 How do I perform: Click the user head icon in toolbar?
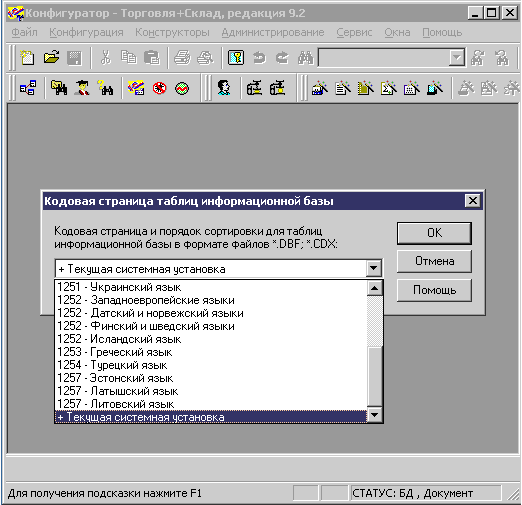coord(223,88)
